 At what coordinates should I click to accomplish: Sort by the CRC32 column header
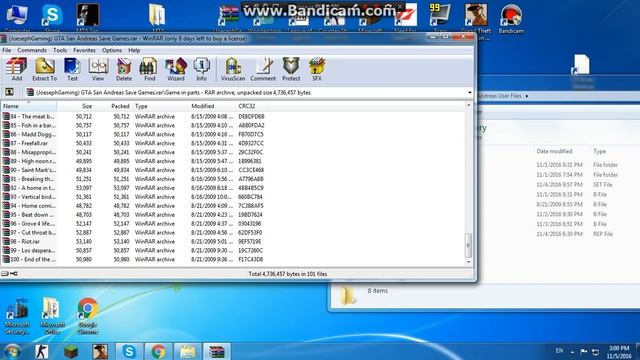tap(247, 106)
